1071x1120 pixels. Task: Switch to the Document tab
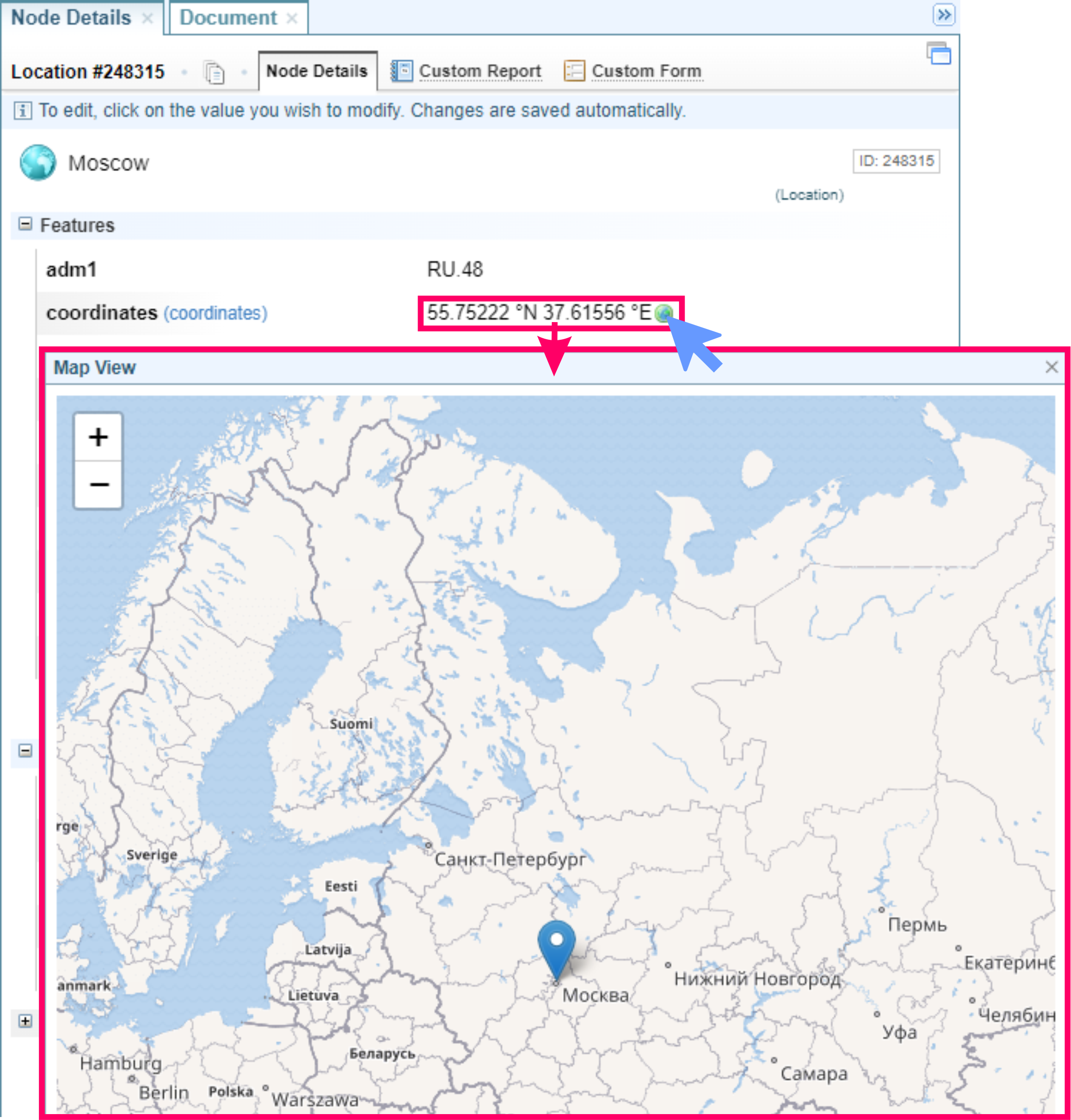pyautogui.click(x=228, y=18)
